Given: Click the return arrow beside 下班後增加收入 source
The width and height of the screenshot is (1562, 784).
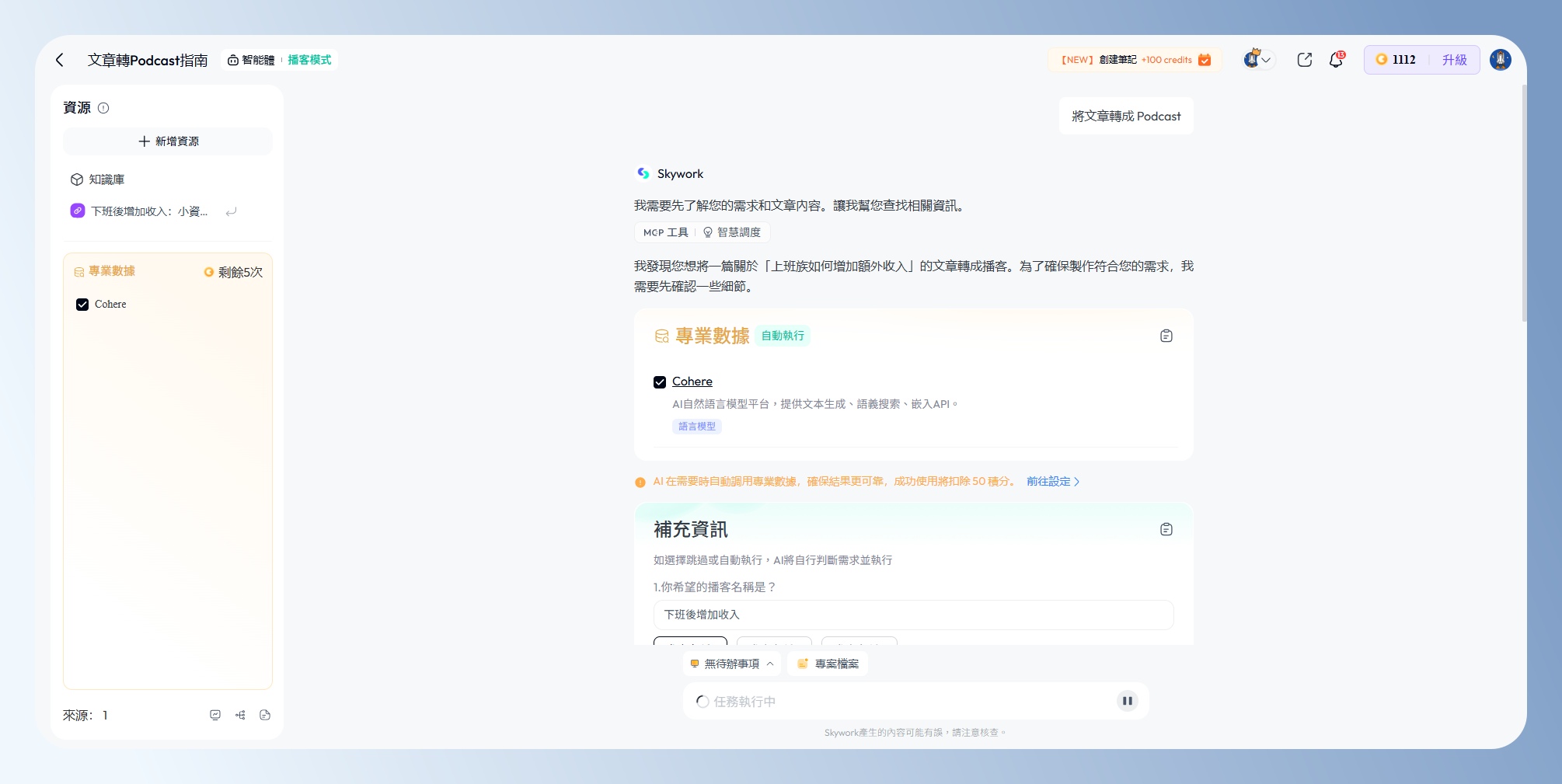Looking at the screenshot, I should coord(231,211).
